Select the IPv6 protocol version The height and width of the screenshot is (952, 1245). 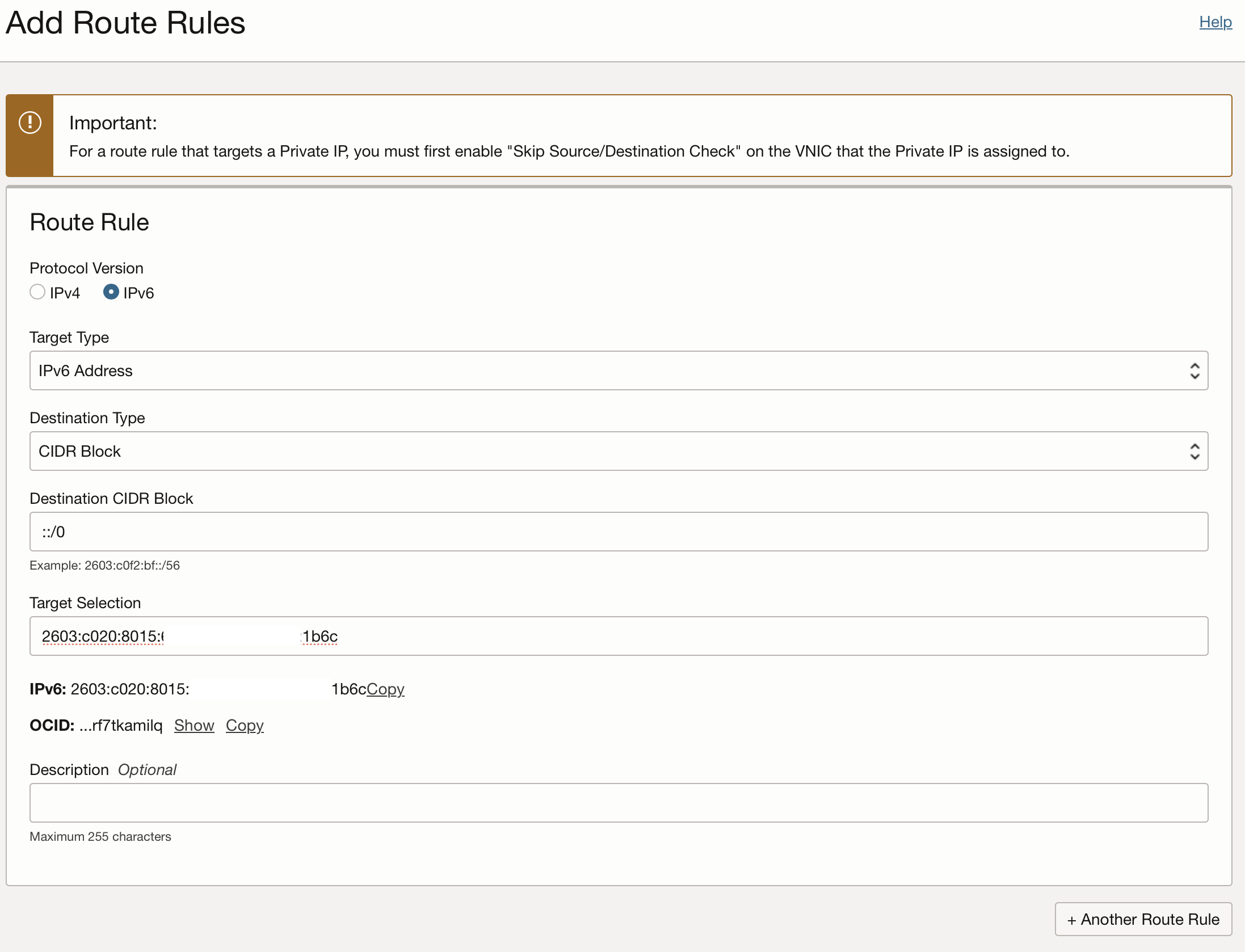(x=111, y=292)
